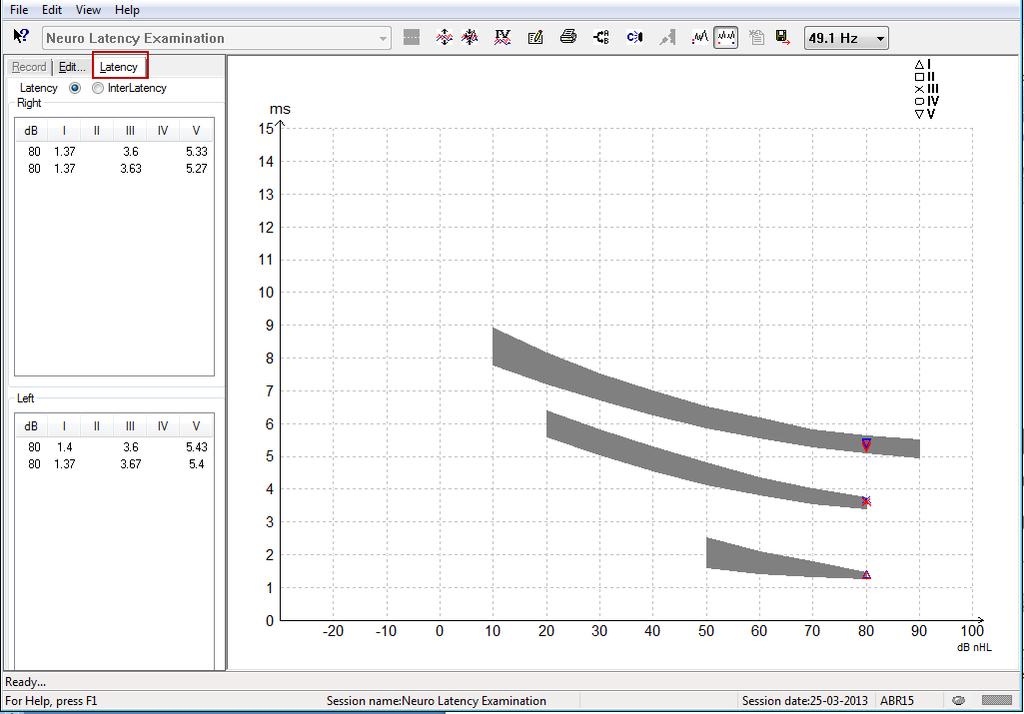The image size is (1024, 714).
Task: Click Right table value 5.33
Action: (x=197, y=152)
